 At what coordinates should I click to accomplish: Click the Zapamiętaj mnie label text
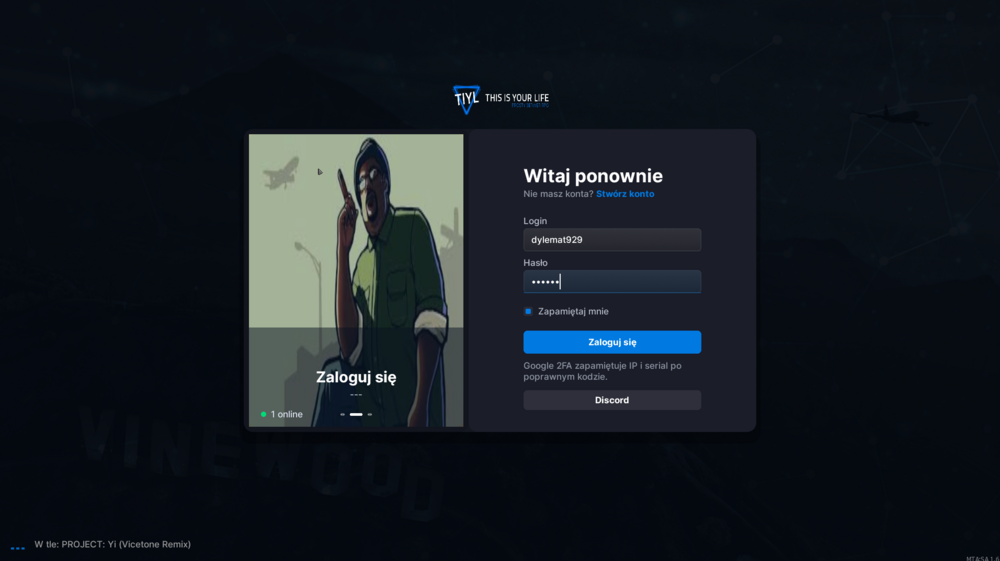(573, 311)
